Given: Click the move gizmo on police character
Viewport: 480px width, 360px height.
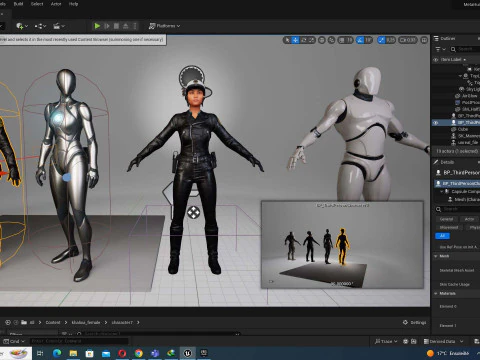Looking at the screenshot, I should click(x=194, y=212).
